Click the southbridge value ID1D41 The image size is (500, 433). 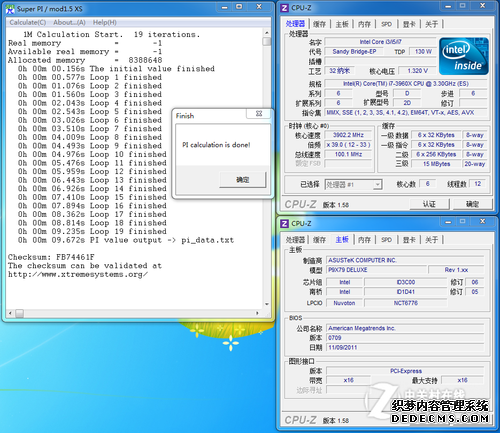[405, 292]
